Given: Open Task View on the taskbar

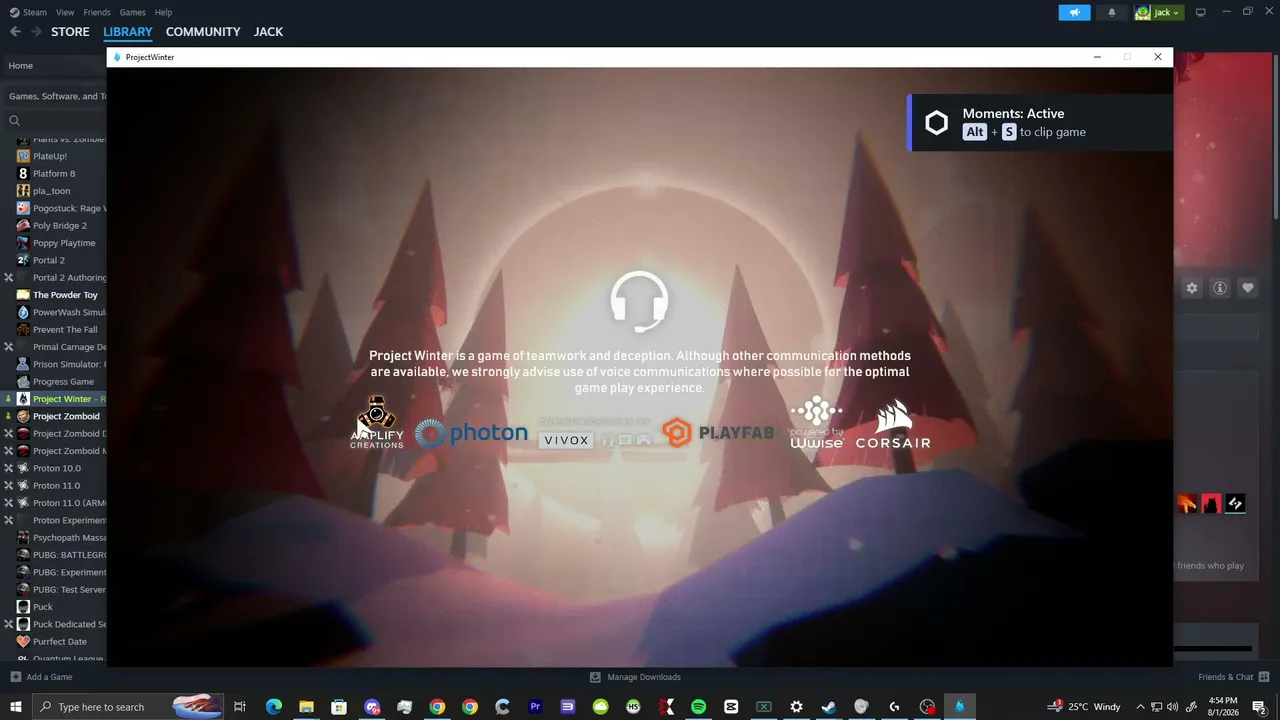Looking at the screenshot, I should [240, 707].
